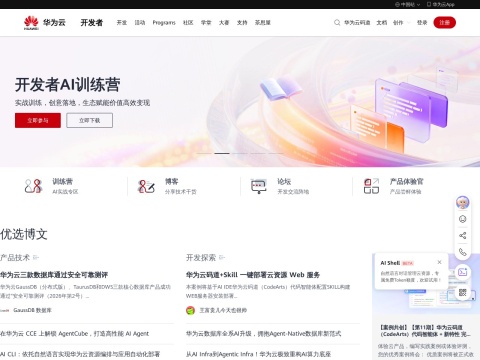Open the 产品体验官 entry label
Screen dimensions: 480x360
(x=406, y=181)
